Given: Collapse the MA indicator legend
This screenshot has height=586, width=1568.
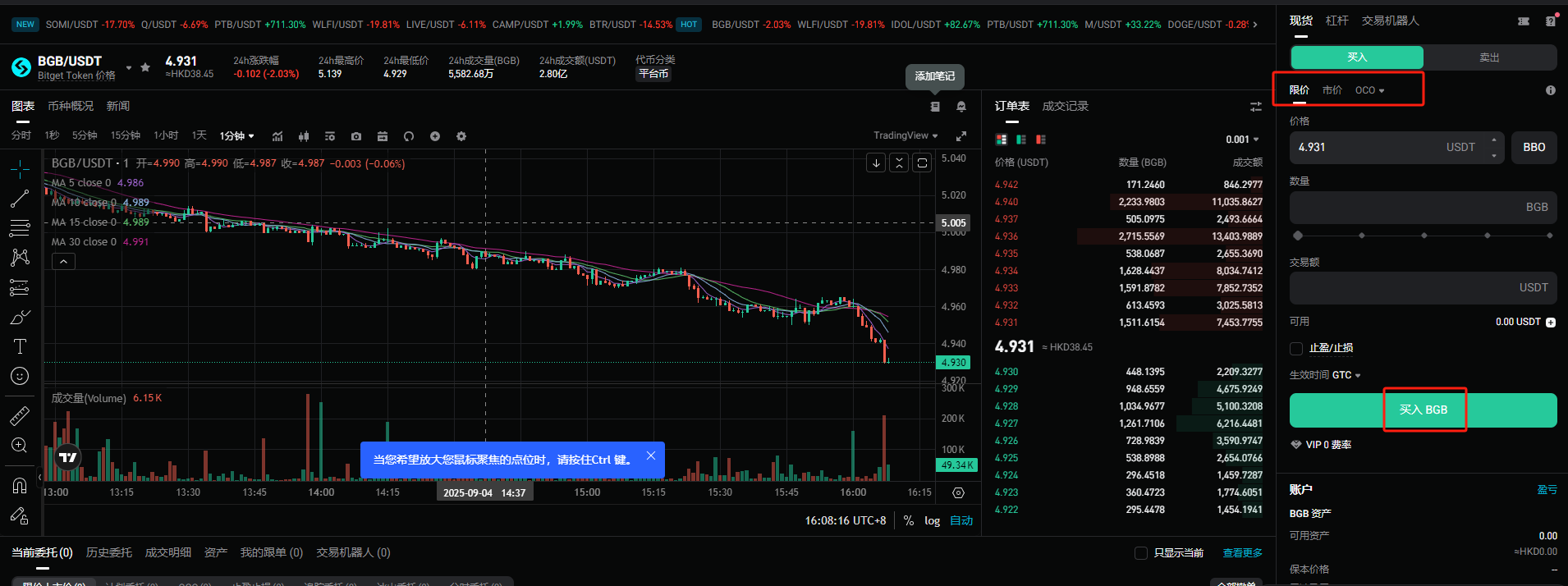Looking at the screenshot, I should click(63, 262).
